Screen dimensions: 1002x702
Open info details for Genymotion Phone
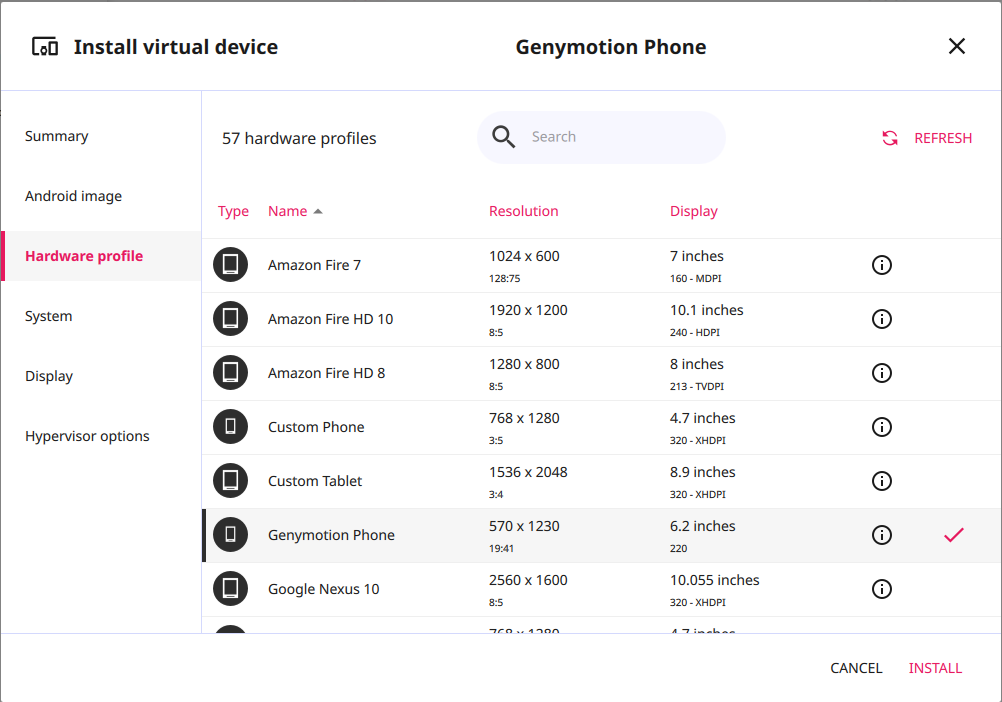coord(881,535)
